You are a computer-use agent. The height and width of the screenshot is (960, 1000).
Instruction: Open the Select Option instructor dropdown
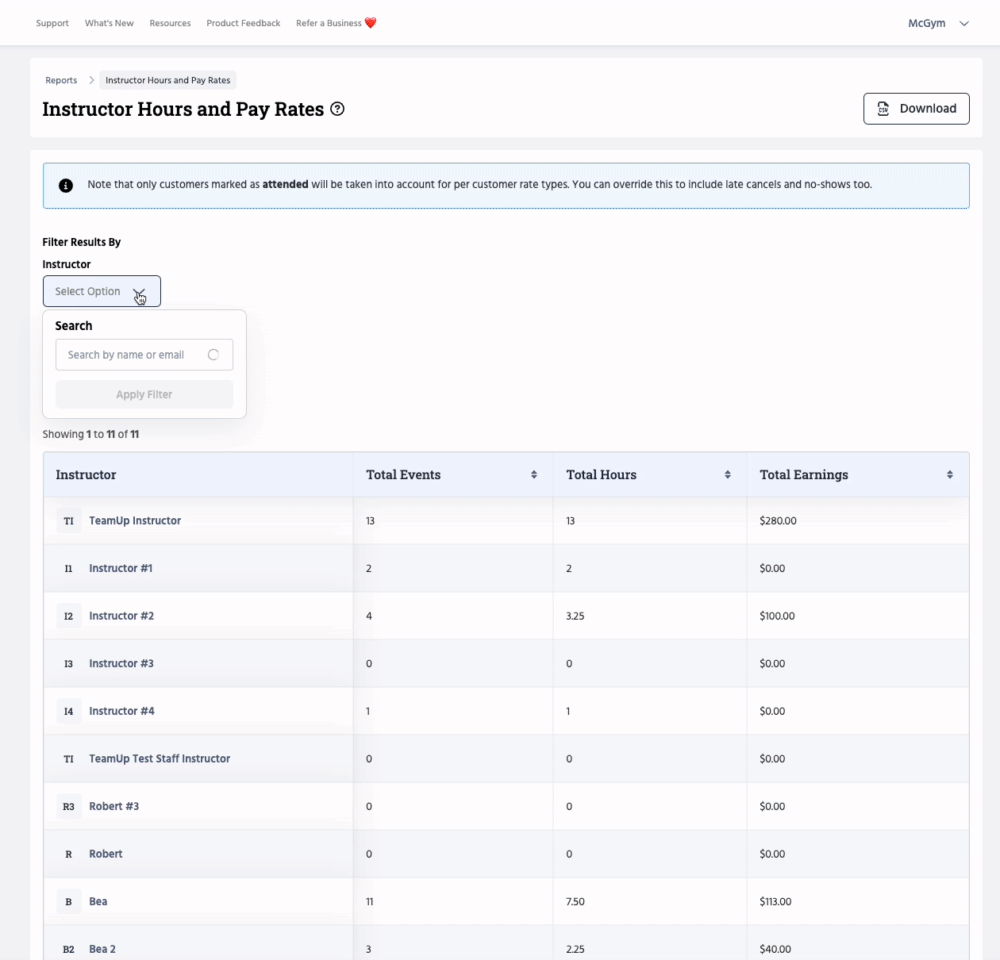(101, 290)
